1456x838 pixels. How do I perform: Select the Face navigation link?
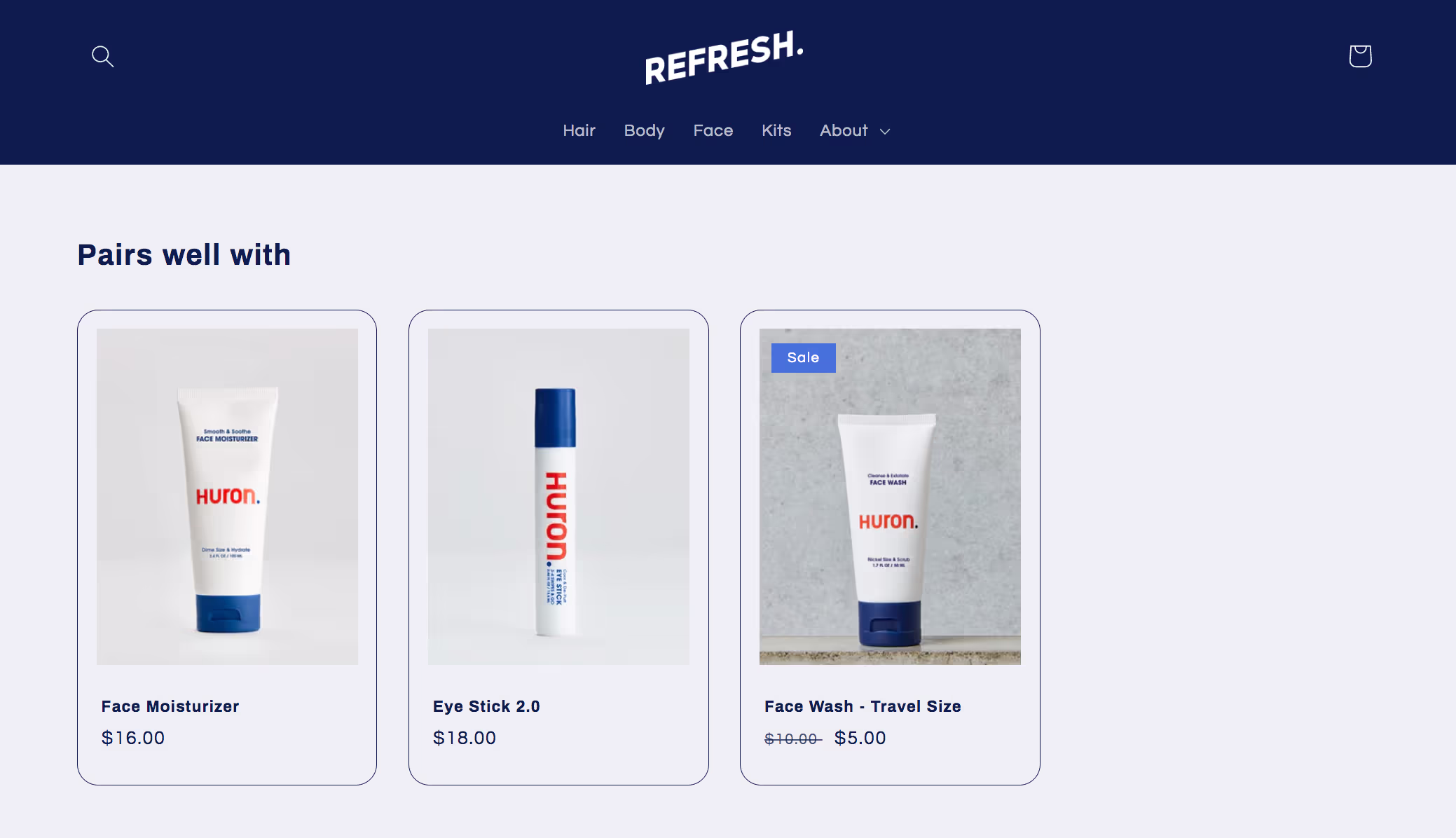[x=713, y=130]
